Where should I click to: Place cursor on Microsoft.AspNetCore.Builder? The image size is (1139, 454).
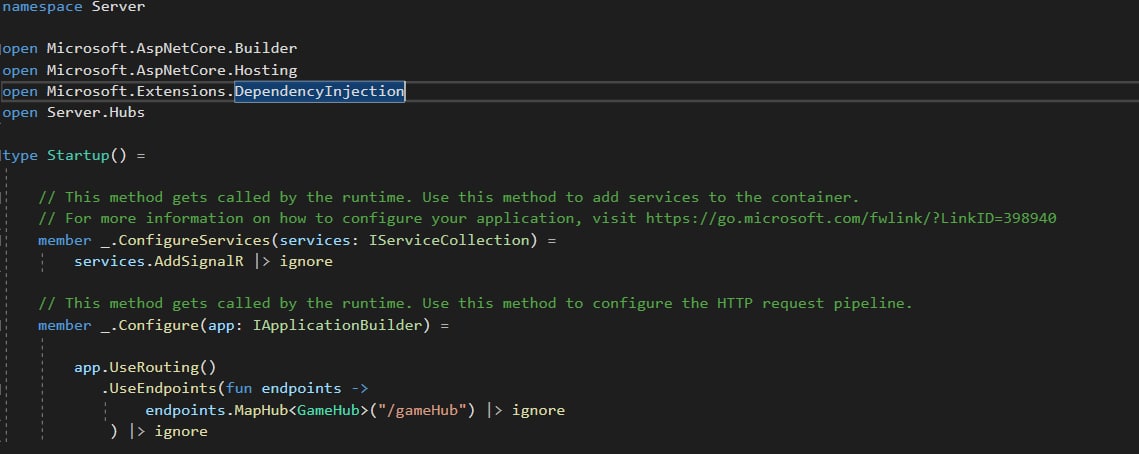pos(172,49)
